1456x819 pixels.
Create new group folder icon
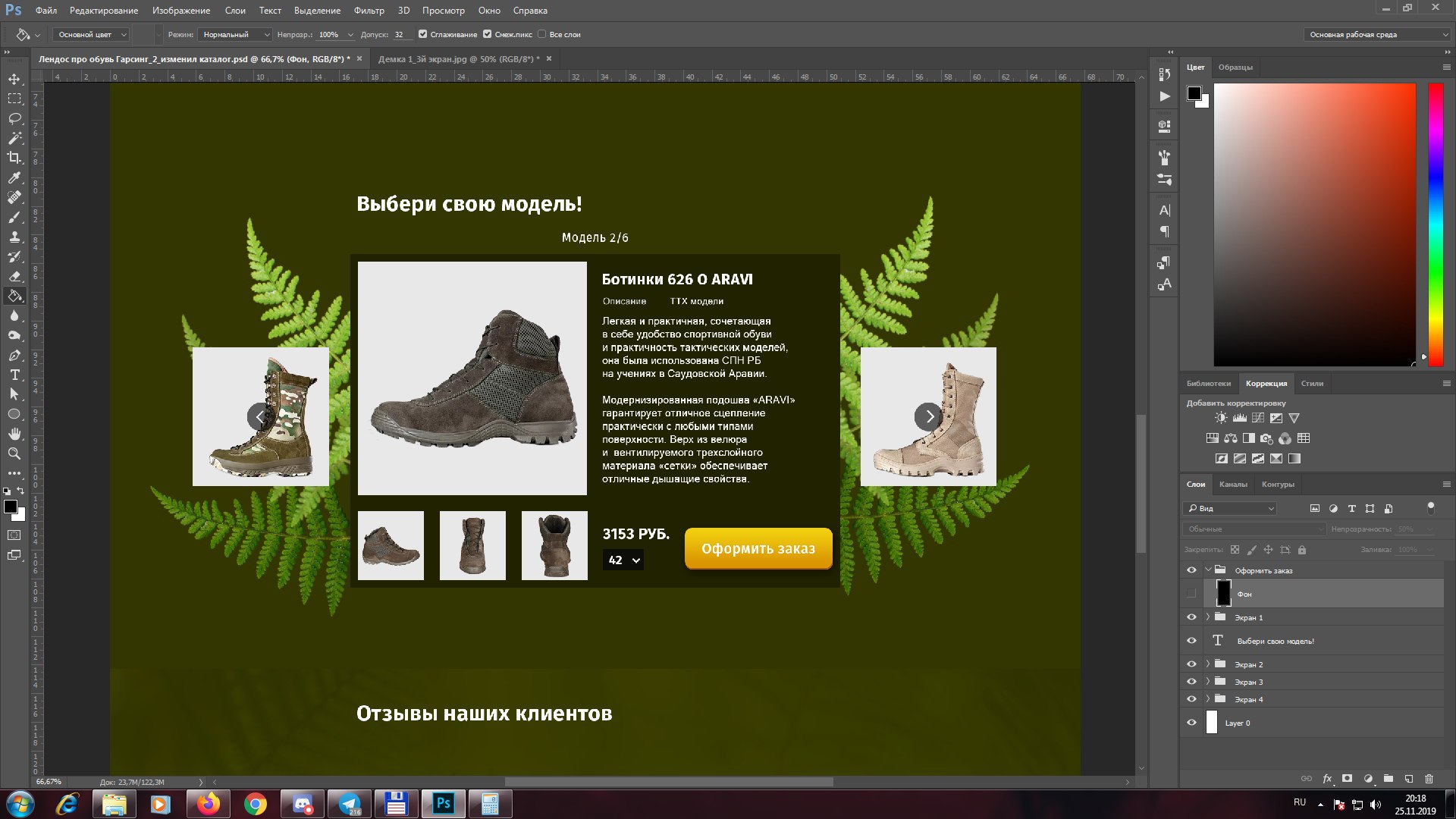pos(1389,779)
